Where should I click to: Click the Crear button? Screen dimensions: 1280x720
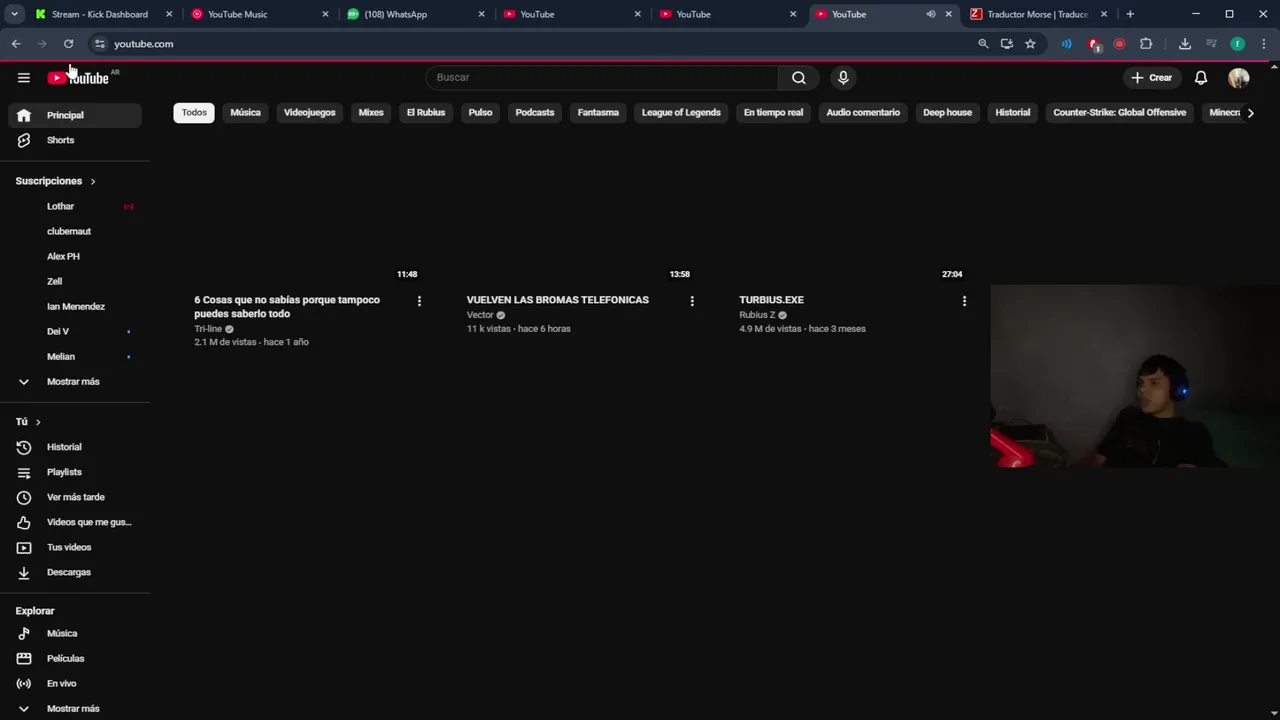coord(1151,77)
